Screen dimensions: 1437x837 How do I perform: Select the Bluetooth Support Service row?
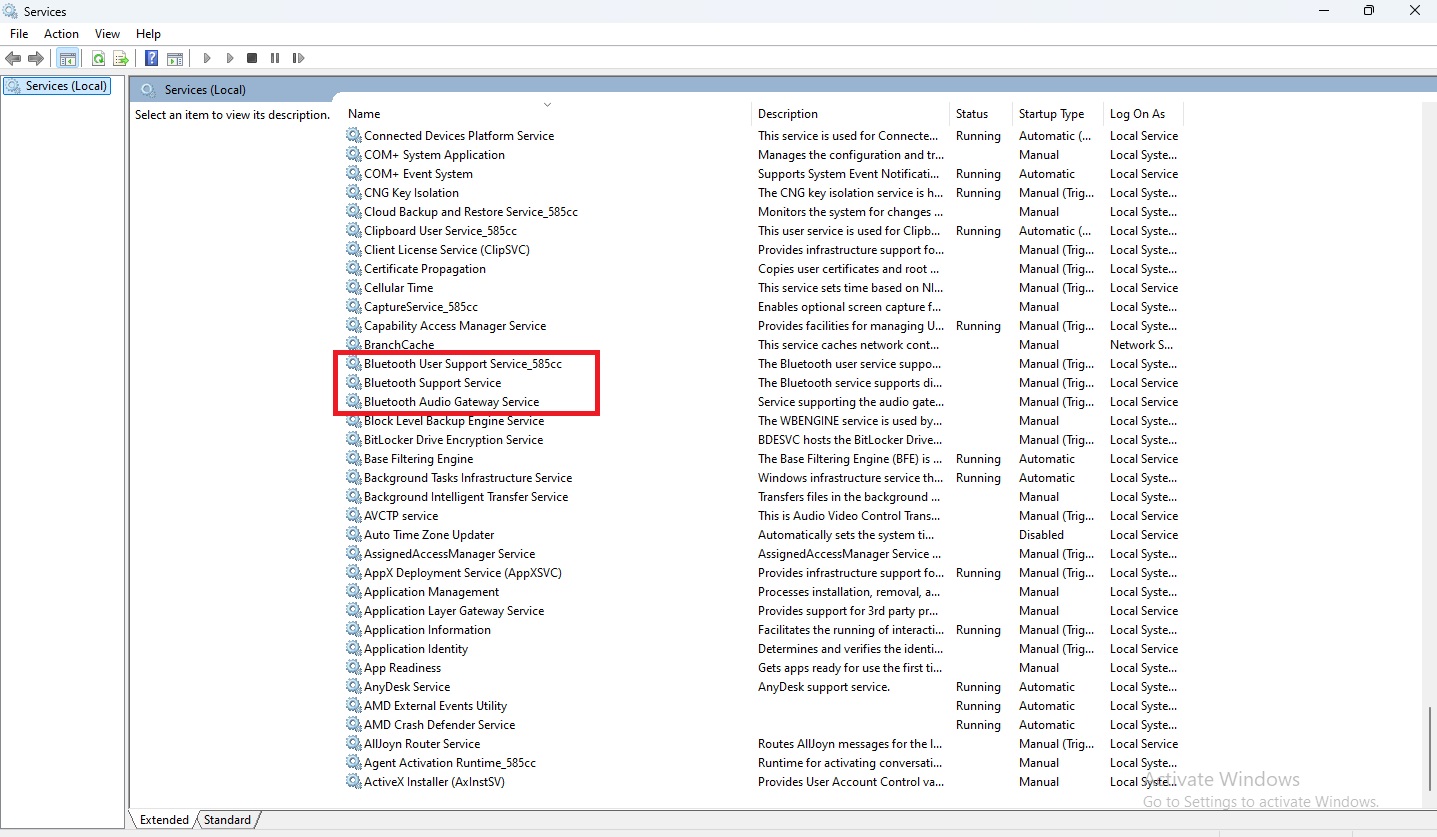pyautogui.click(x=432, y=383)
